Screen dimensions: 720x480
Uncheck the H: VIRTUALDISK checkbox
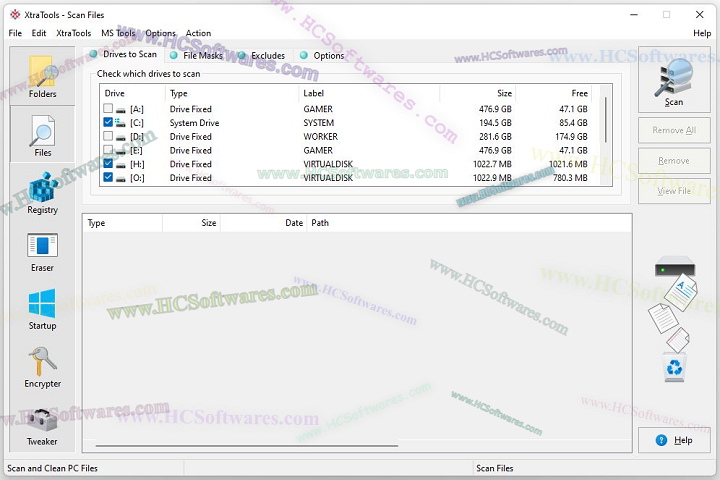[108, 164]
